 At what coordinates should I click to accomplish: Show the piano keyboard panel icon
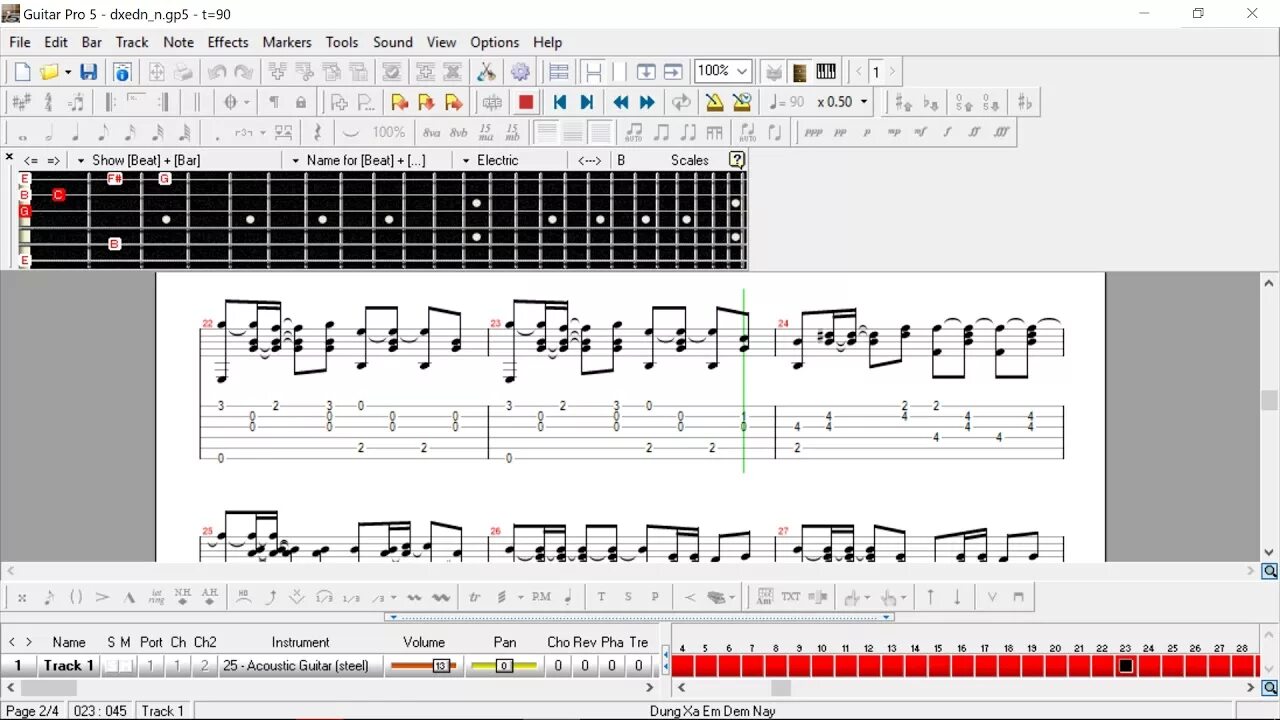tap(826, 72)
